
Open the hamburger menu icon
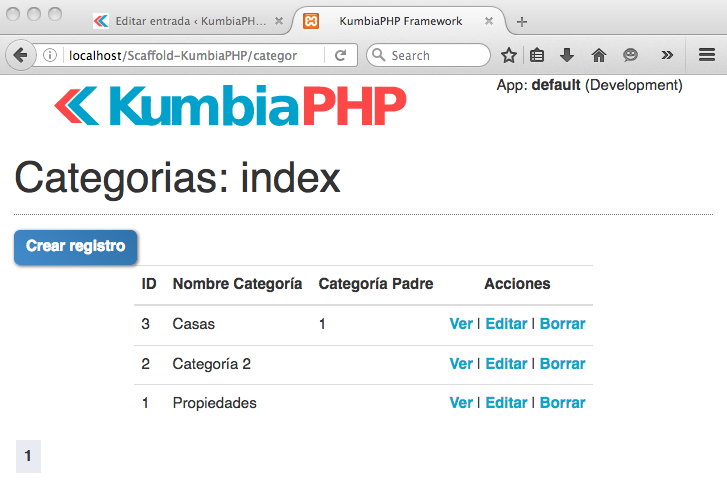707,55
